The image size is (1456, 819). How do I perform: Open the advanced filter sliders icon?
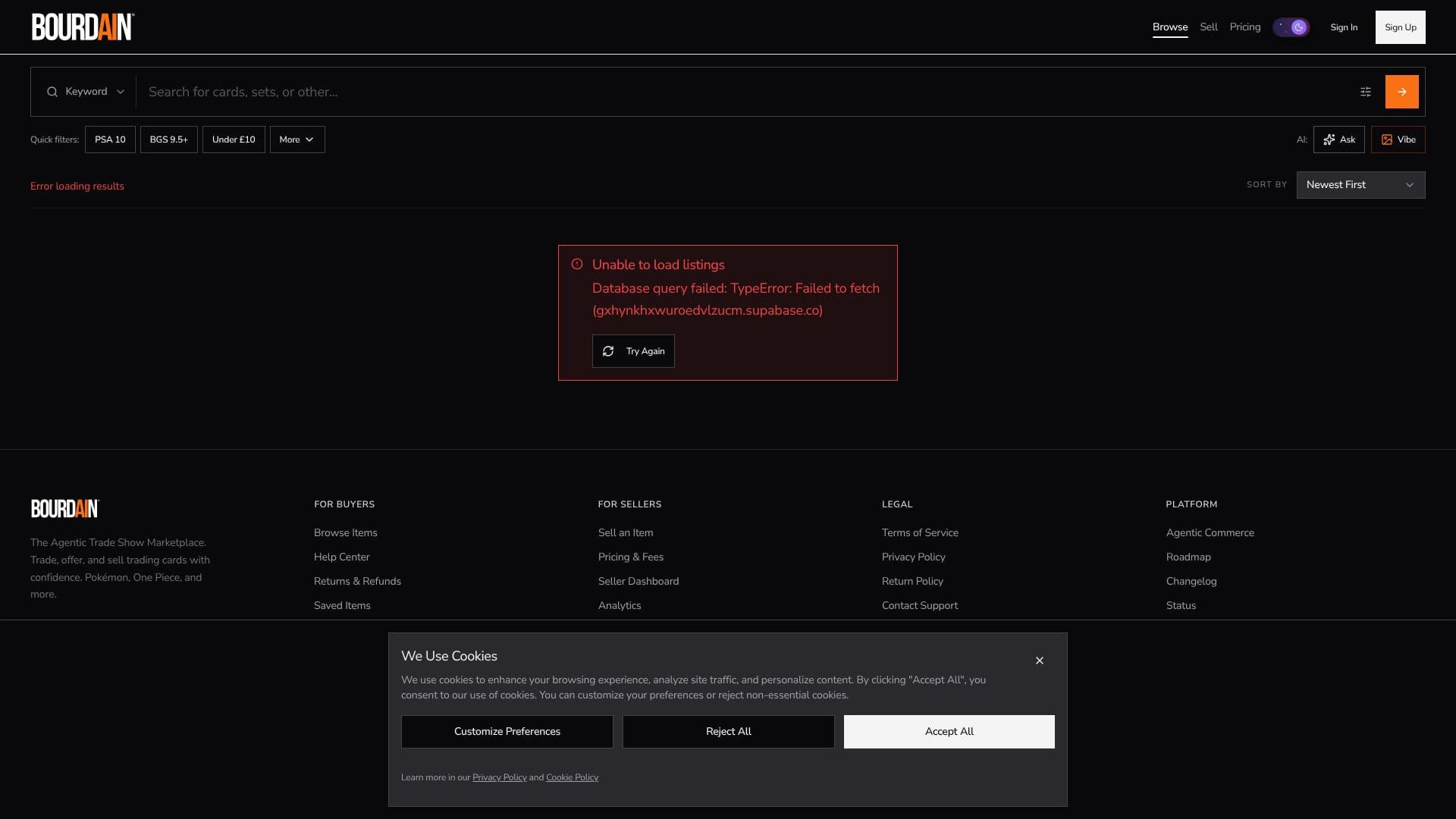coord(1366,92)
